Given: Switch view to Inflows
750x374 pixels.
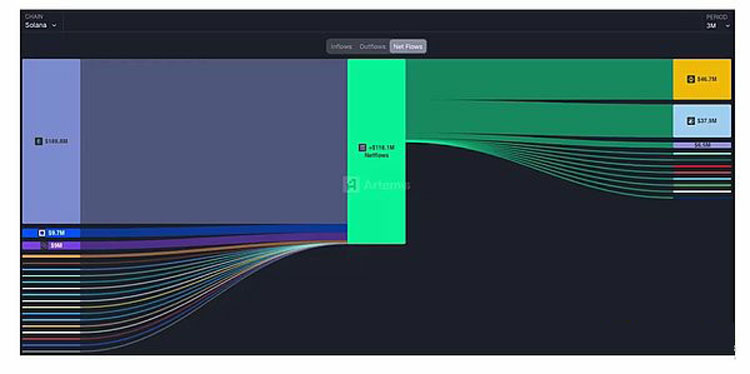Looking at the screenshot, I should point(342,46).
